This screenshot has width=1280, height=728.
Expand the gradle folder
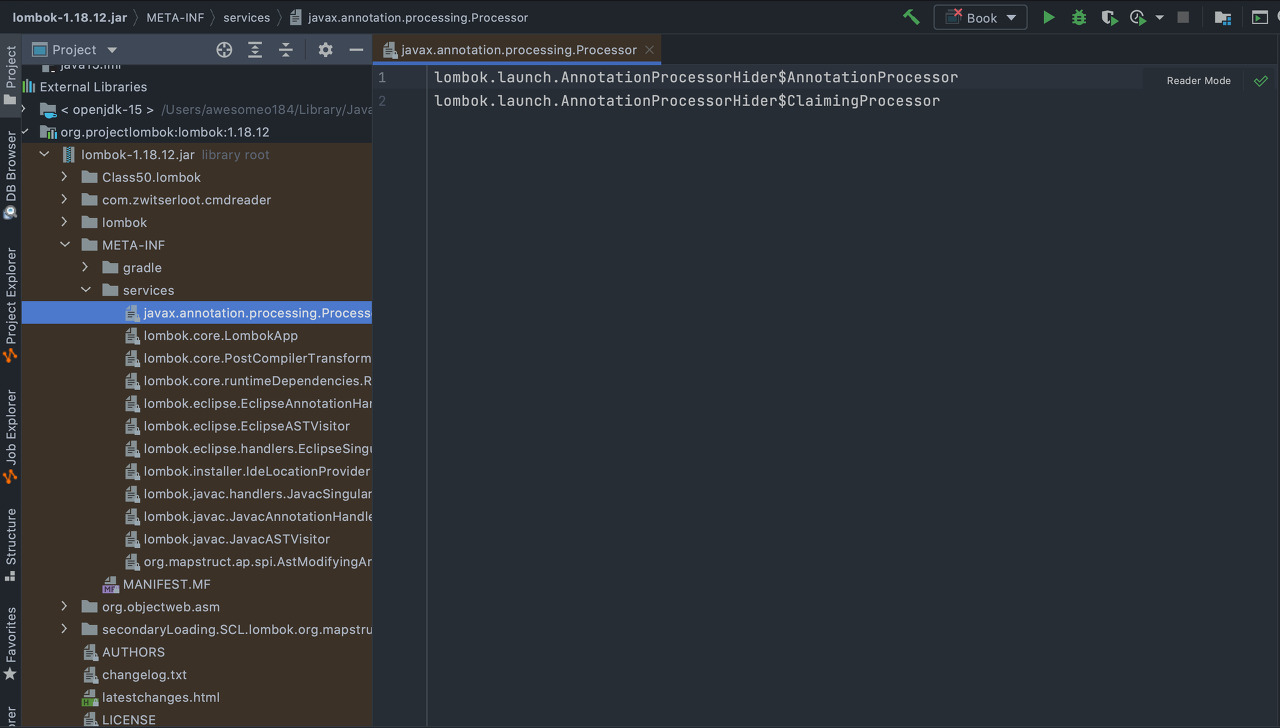pyautogui.click(x=85, y=267)
